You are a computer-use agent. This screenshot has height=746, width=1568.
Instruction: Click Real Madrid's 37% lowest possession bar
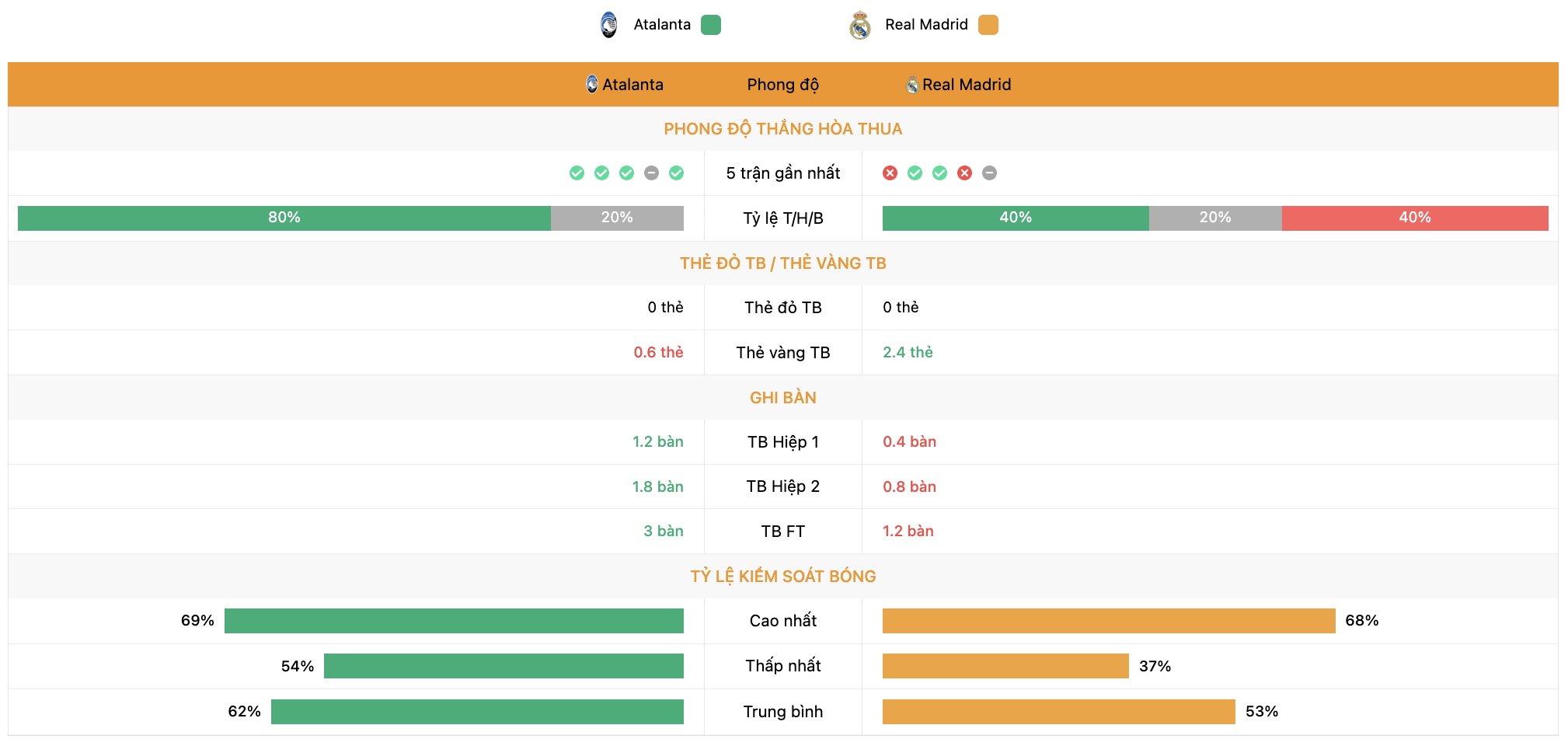pos(1005,666)
